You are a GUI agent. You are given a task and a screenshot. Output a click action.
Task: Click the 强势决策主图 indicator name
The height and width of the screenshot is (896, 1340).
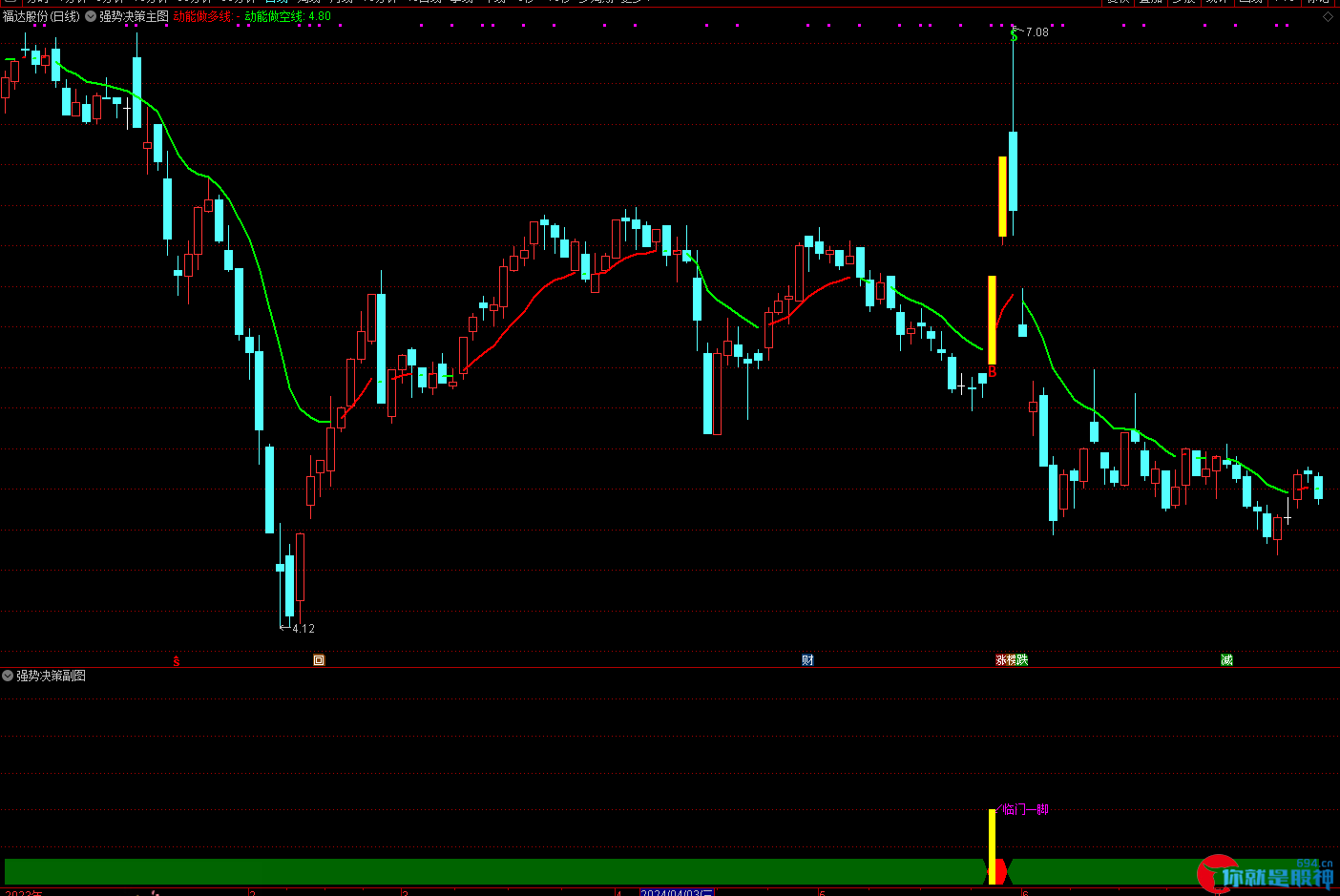click(x=135, y=16)
